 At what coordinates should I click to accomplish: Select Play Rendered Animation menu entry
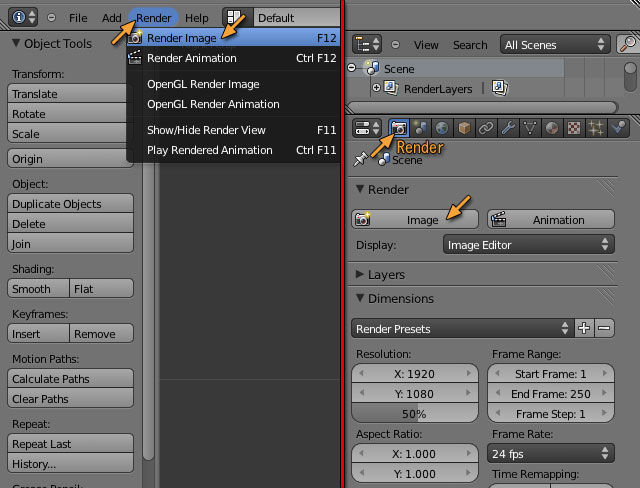[x=210, y=150]
